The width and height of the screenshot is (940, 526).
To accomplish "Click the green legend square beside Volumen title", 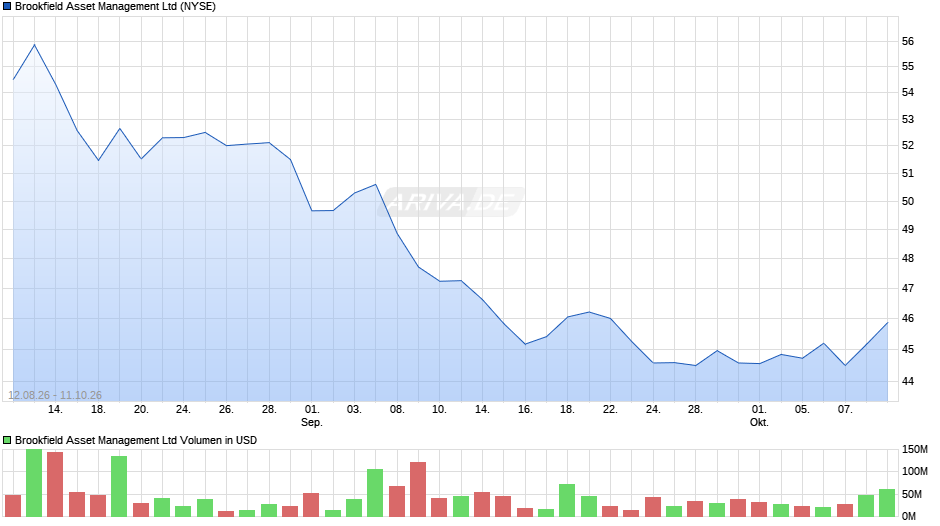I will 7,440.
